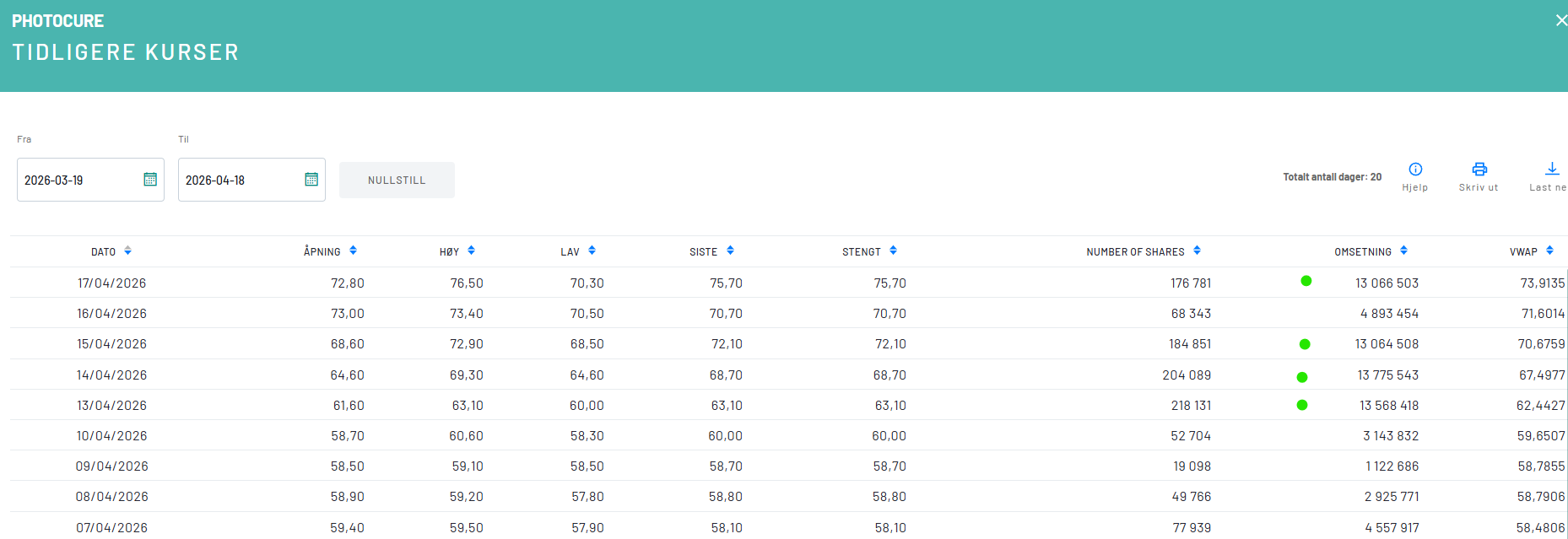This screenshot has width=1568, height=539.
Task: Click the Til date field 2026-04-18
Action: pos(236,181)
